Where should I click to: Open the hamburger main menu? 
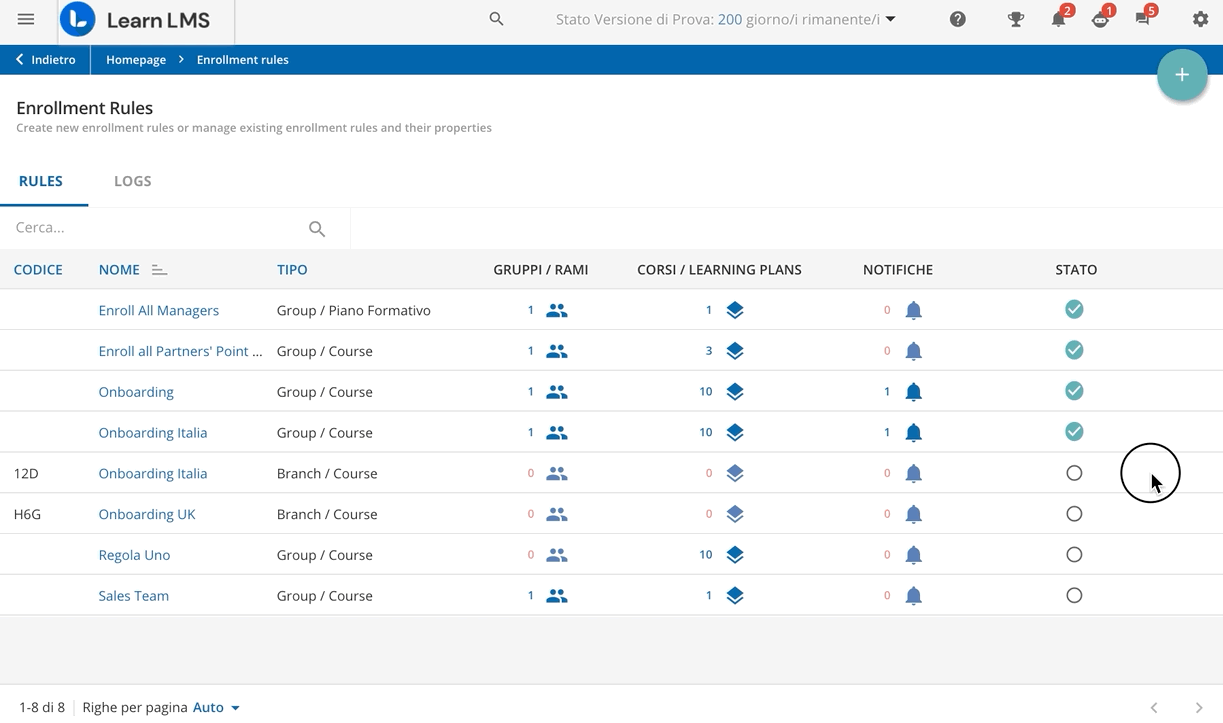click(26, 19)
